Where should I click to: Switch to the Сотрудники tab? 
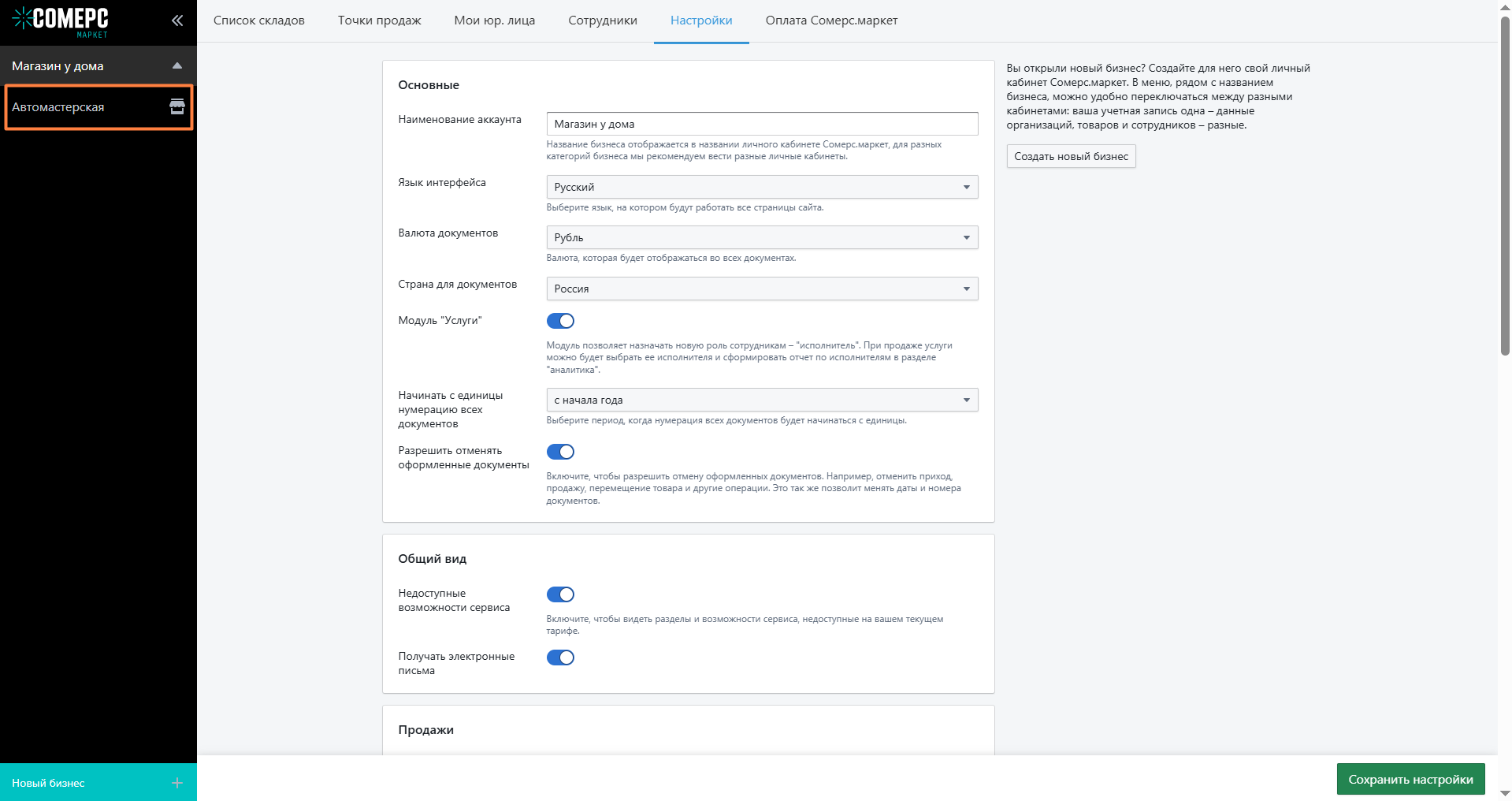[x=603, y=20]
